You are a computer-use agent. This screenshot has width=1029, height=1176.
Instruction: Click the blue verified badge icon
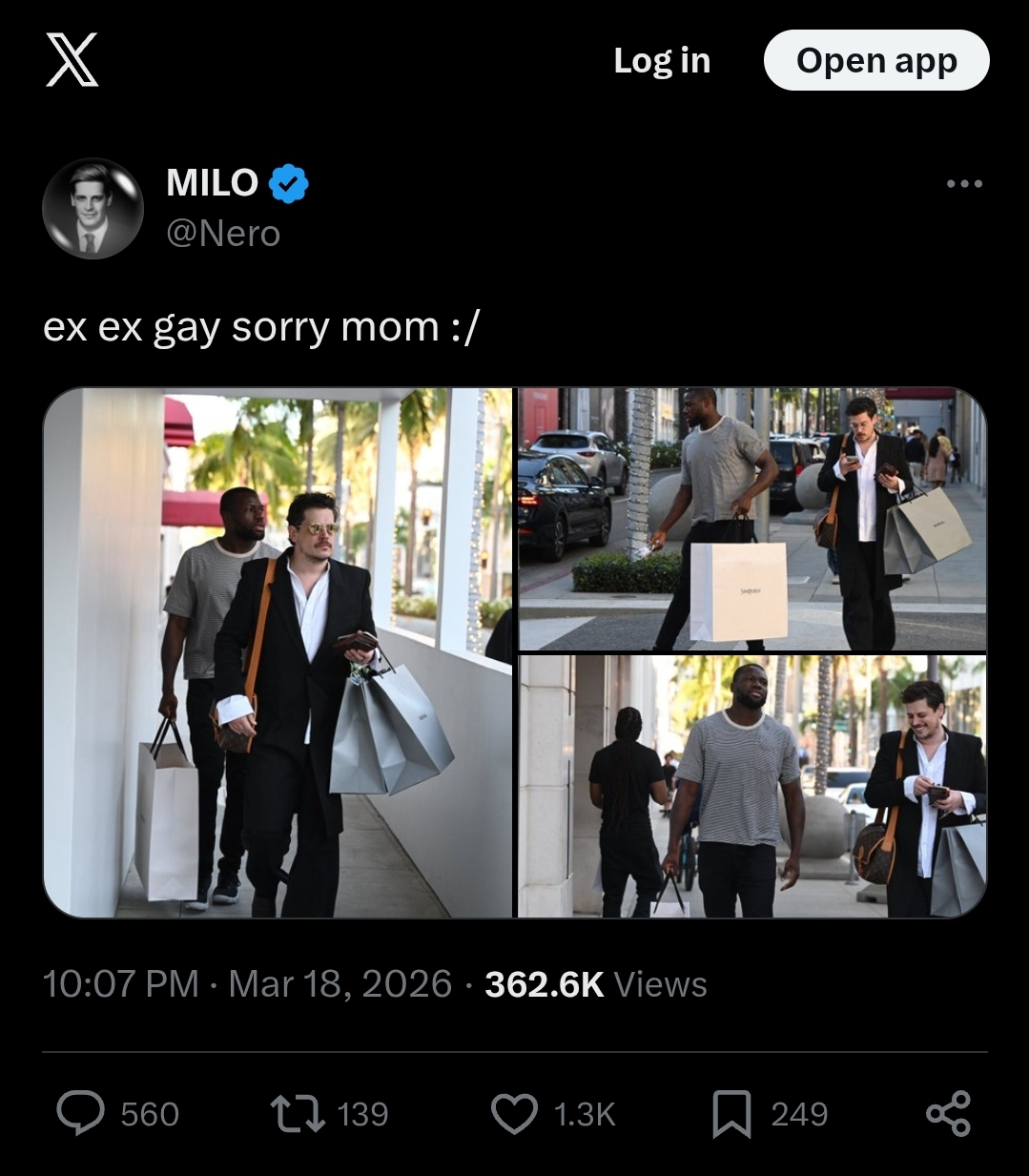point(288,183)
